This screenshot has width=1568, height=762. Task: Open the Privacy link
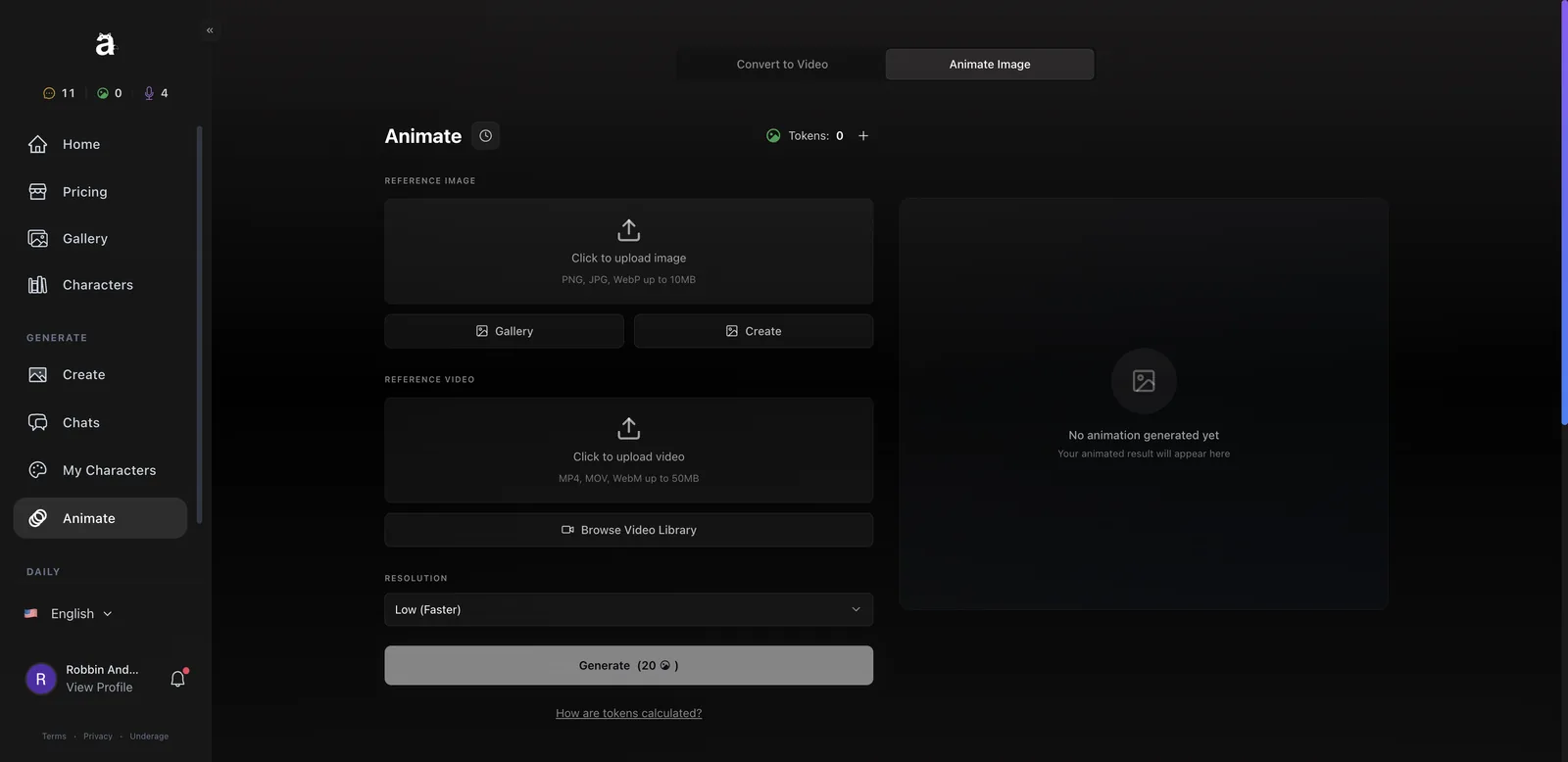click(98, 737)
